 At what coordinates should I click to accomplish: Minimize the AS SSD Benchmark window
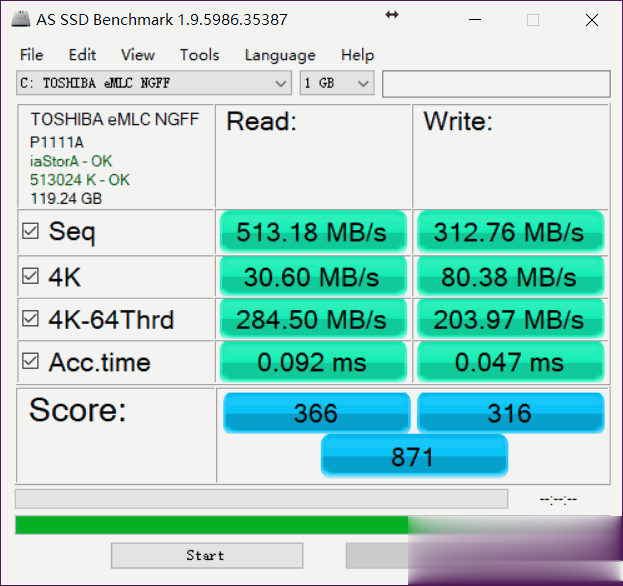point(475,19)
